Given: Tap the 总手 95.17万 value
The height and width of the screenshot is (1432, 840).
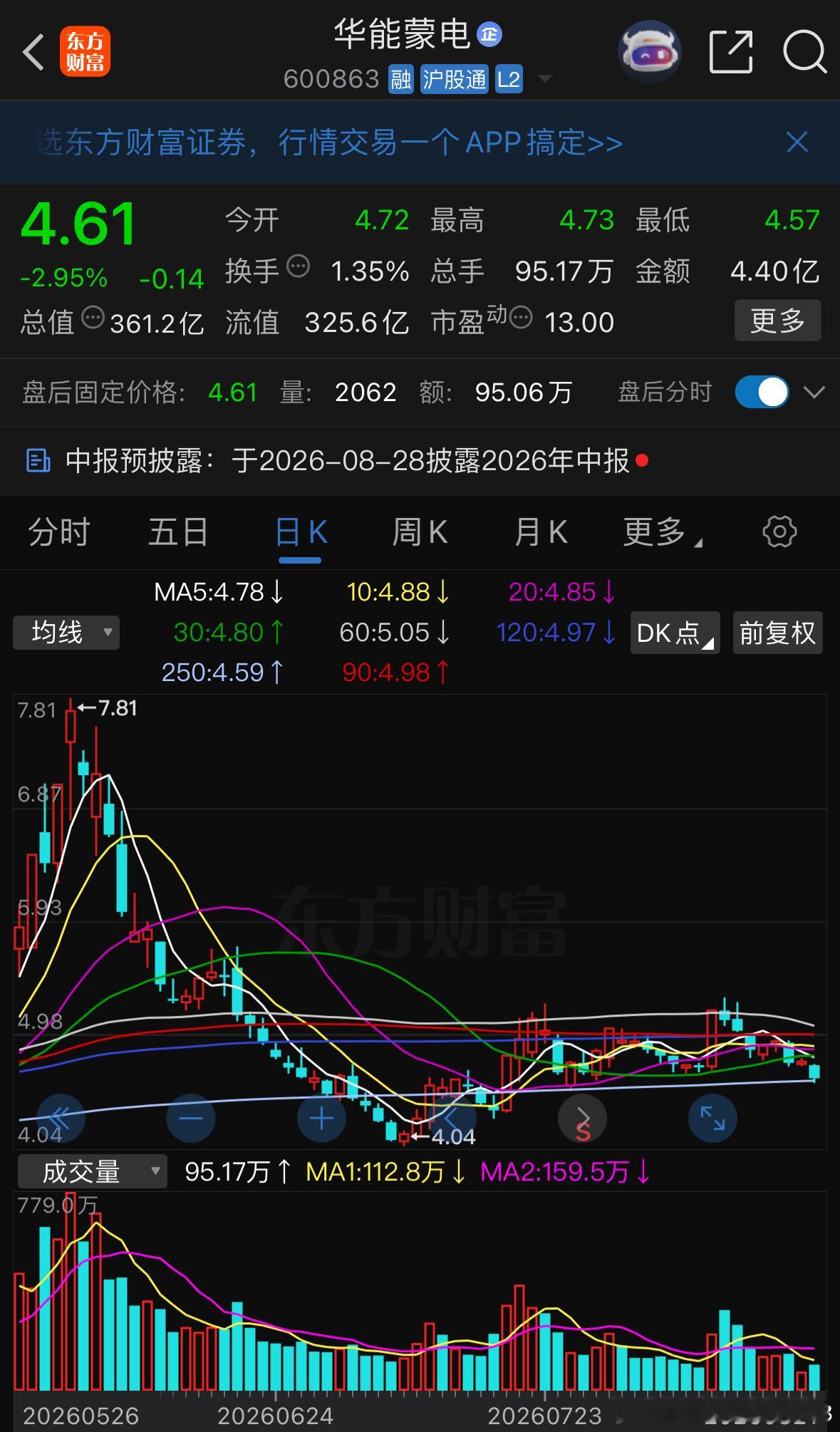Looking at the screenshot, I should click(x=564, y=271).
